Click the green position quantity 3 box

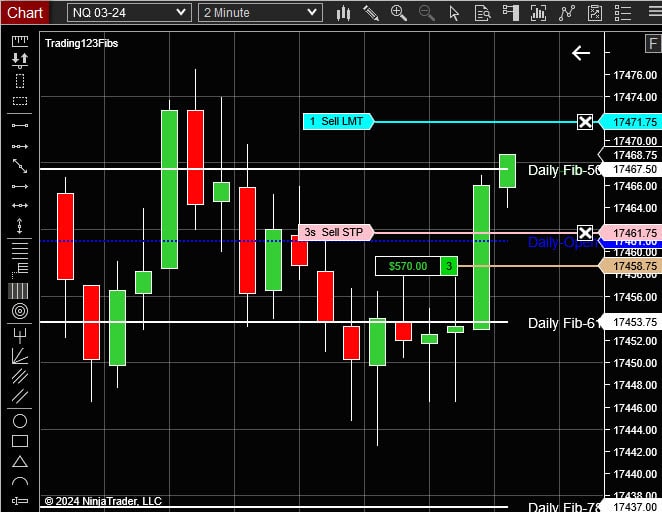click(x=449, y=266)
